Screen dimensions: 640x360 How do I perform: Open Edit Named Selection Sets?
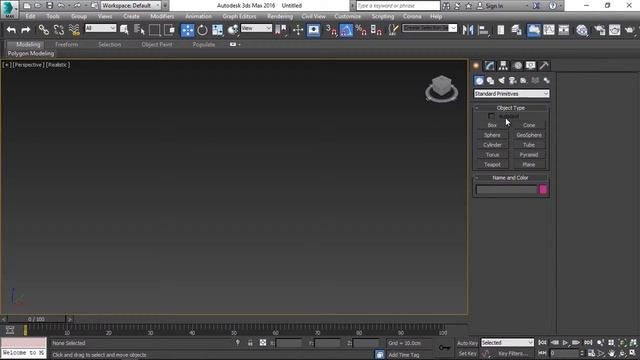[393, 30]
